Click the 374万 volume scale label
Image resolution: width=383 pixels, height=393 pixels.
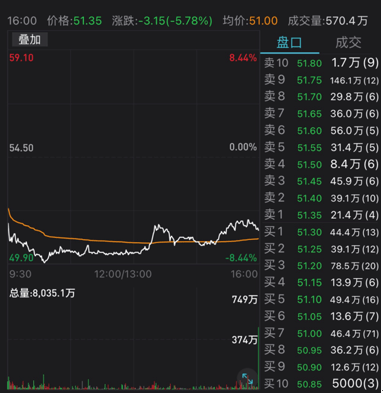(245, 340)
